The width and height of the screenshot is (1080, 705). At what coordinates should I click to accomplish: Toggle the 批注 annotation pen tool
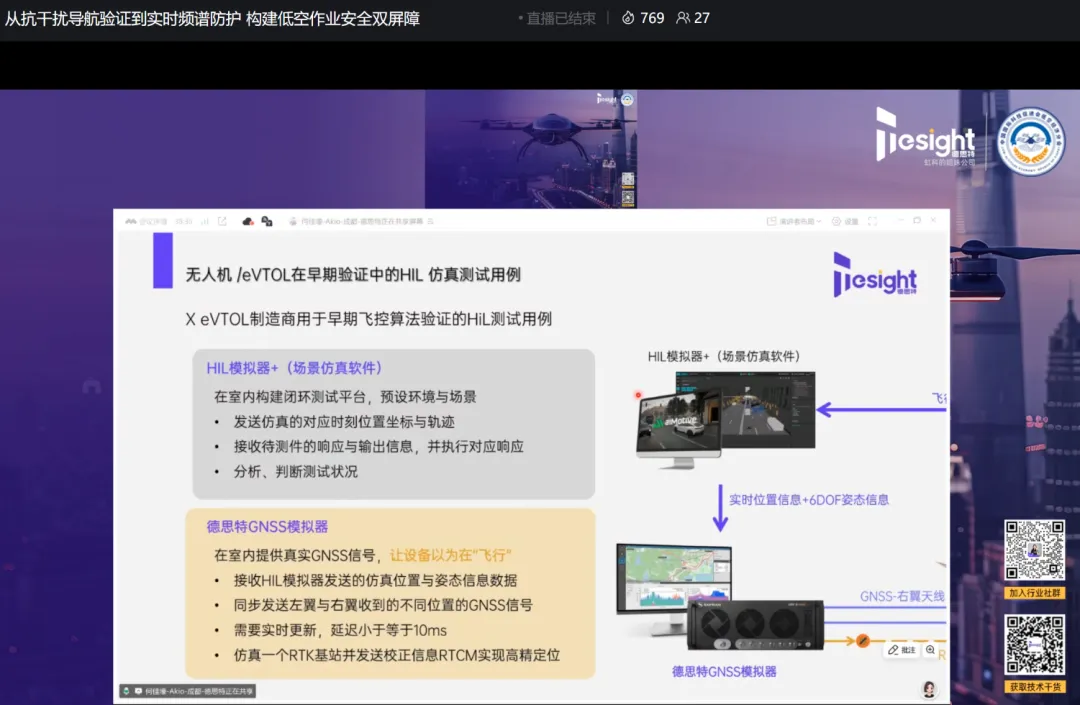coord(899,649)
